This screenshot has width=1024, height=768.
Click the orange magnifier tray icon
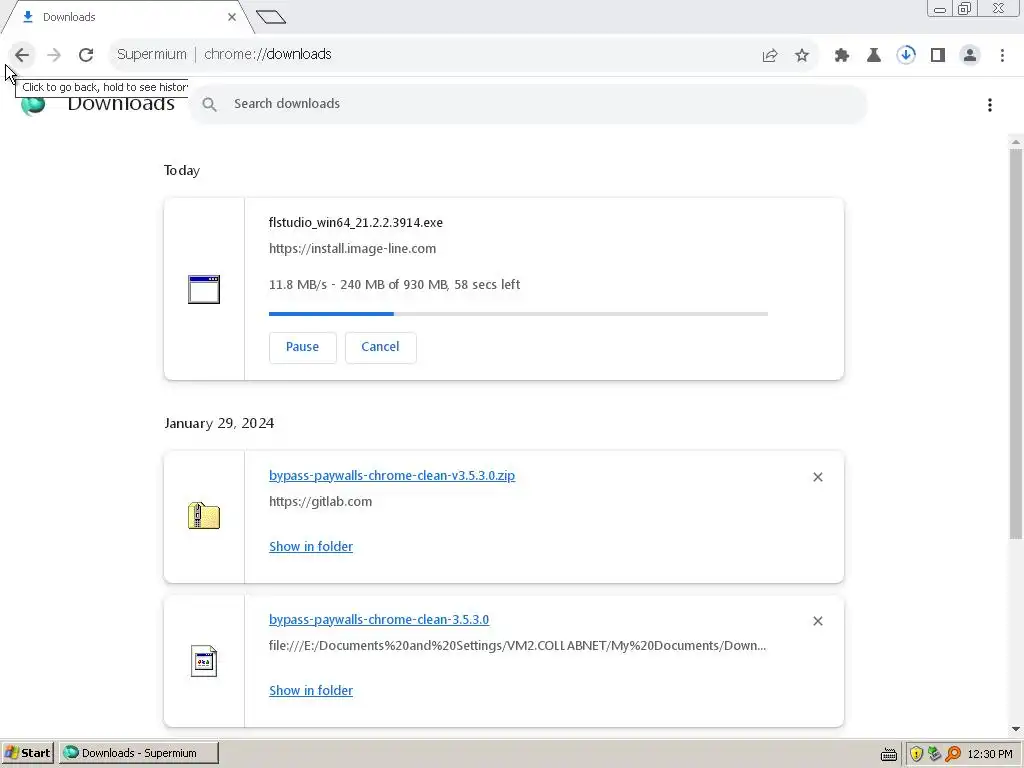pyautogui.click(x=953, y=754)
